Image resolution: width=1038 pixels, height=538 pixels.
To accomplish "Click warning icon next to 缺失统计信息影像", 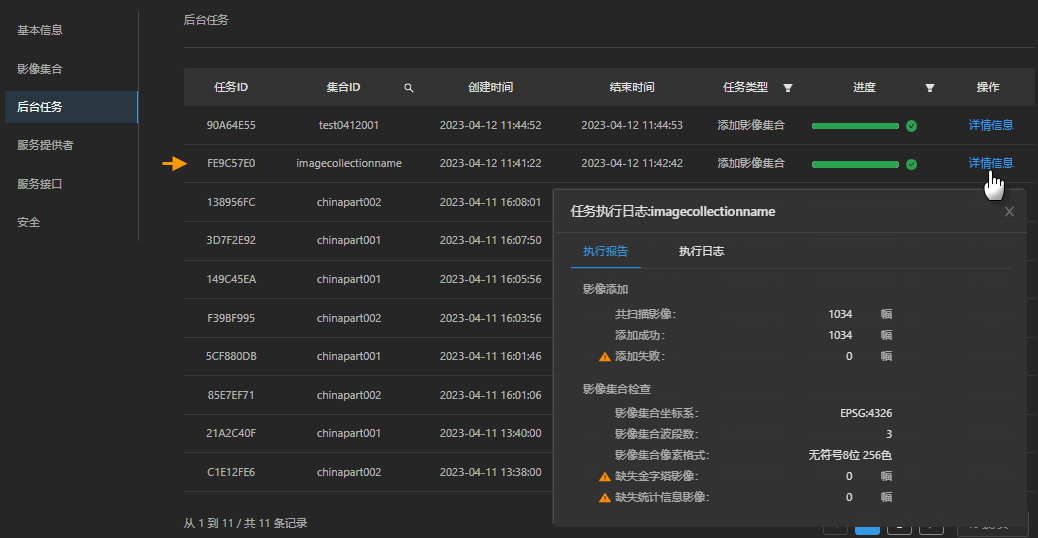I will pyautogui.click(x=604, y=498).
